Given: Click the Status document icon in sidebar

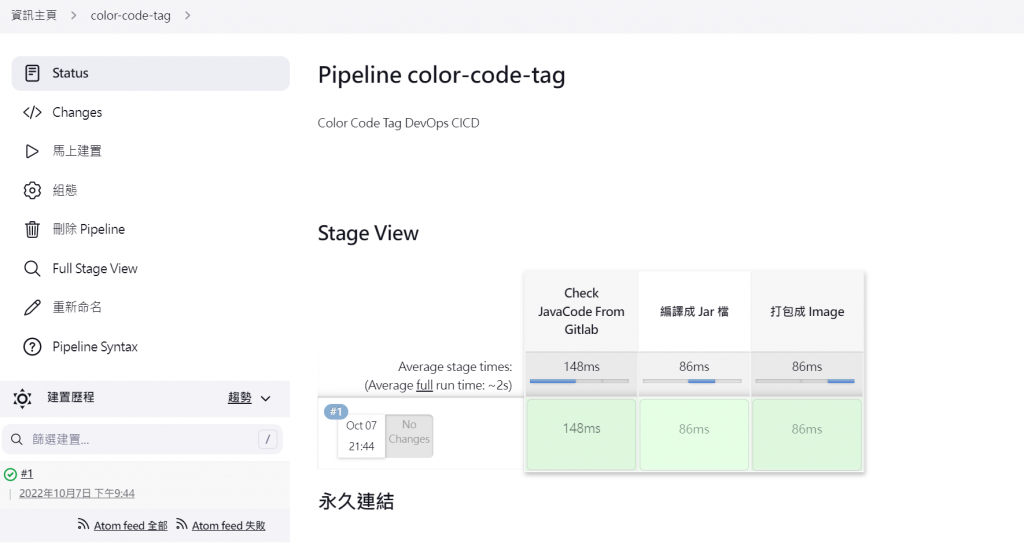Looking at the screenshot, I should 32,73.
